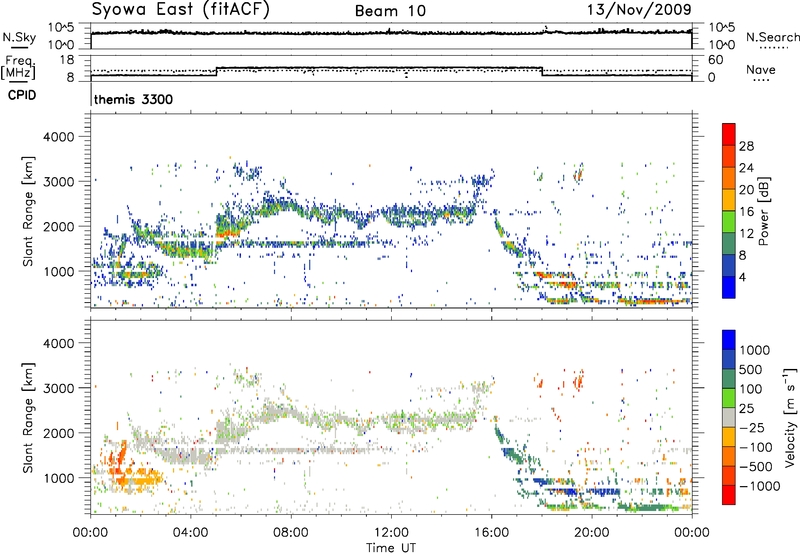Click the red bottom of velocity colorbar
Screen dimensions: 800x554
[x=729, y=495]
